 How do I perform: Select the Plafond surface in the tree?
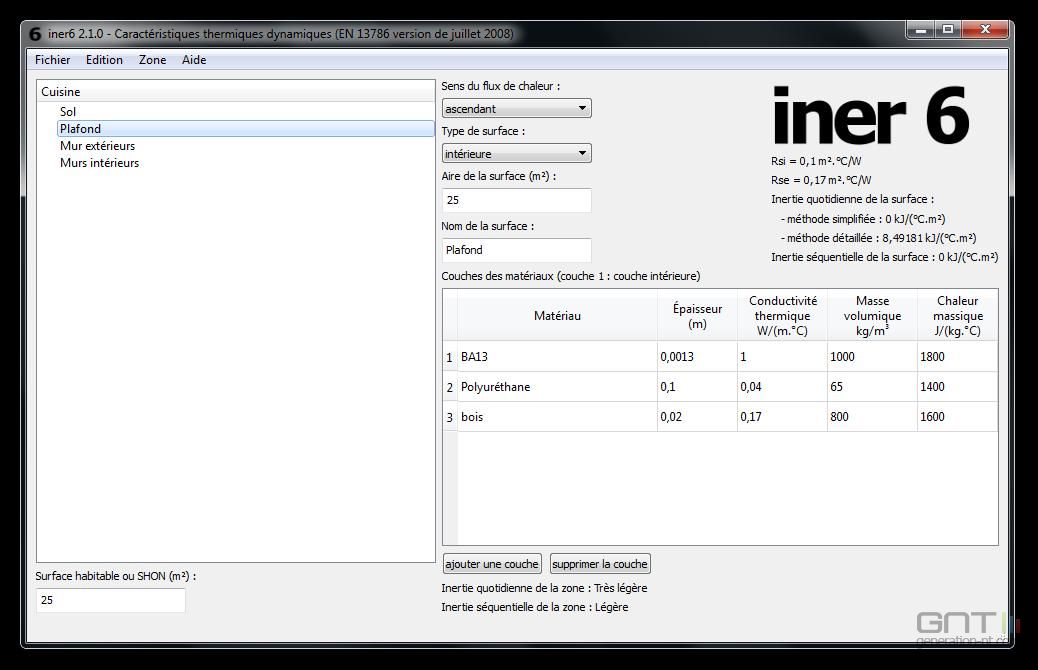tap(246, 128)
